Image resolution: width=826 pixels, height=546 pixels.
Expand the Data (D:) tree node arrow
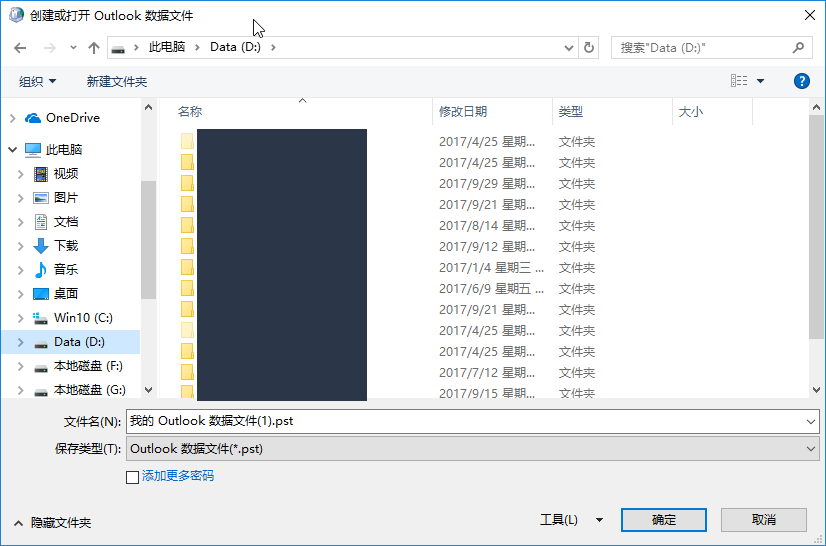tap(21, 342)
